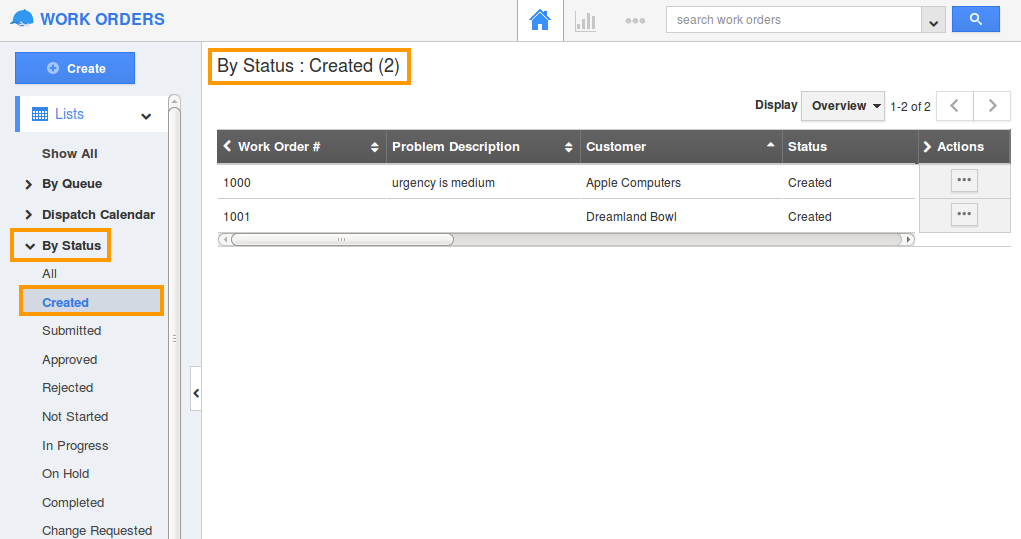The image size is (1021, 539).
Task: Select the In Progress status filter
Action: (75, 446)
